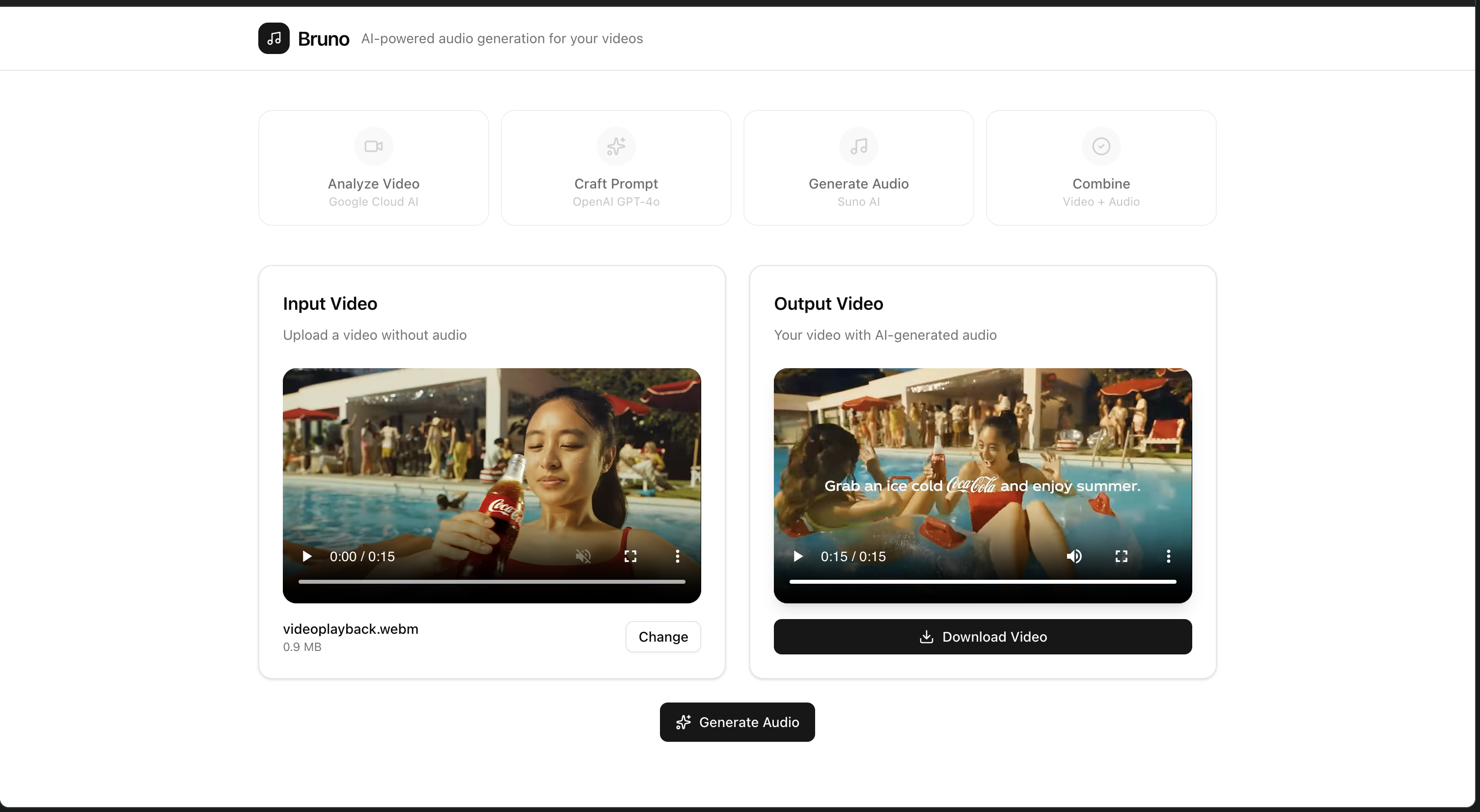This screenshot has height=812, width=1480.
Task: Unmute the input video's muted speaker
Action: pos(583,556)
